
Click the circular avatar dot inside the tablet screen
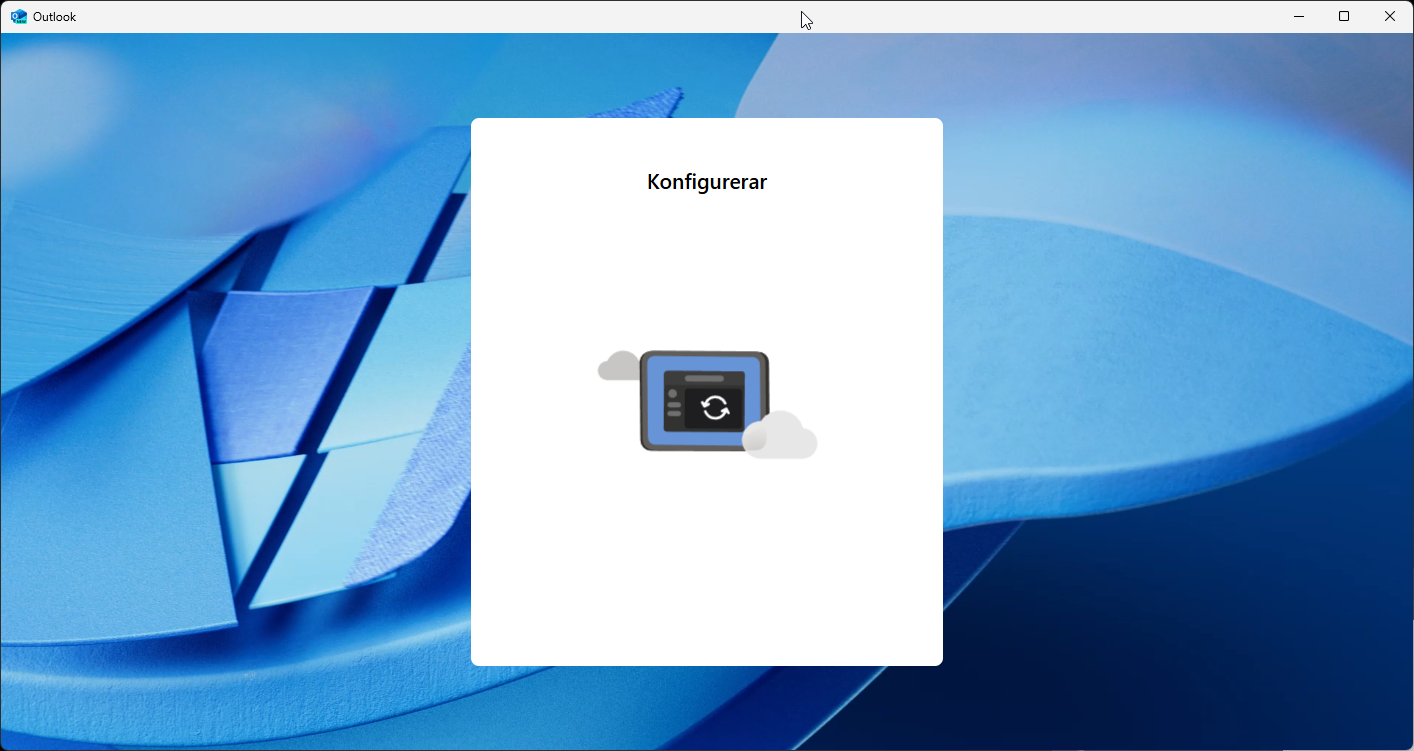click(x=673, y=393)
